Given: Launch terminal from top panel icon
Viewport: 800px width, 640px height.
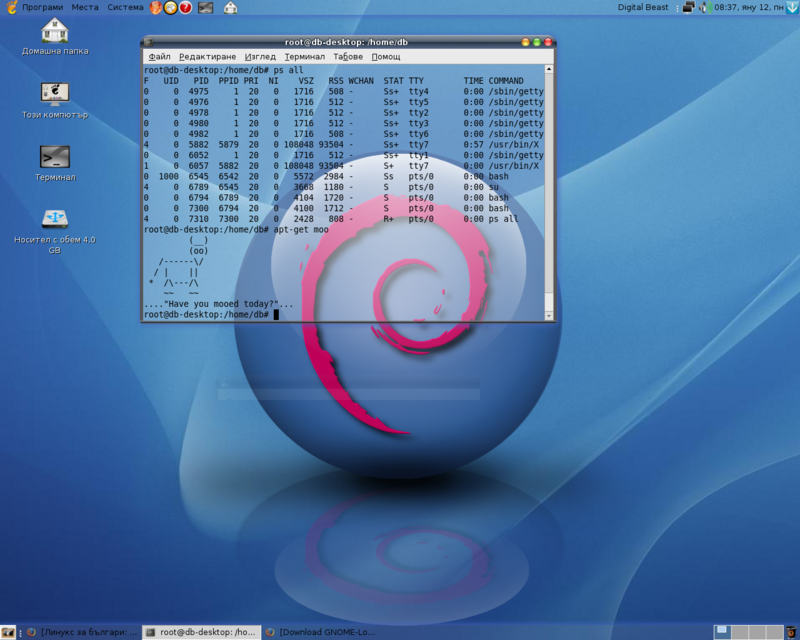Looking at the screenshot, I should point(205,7).
